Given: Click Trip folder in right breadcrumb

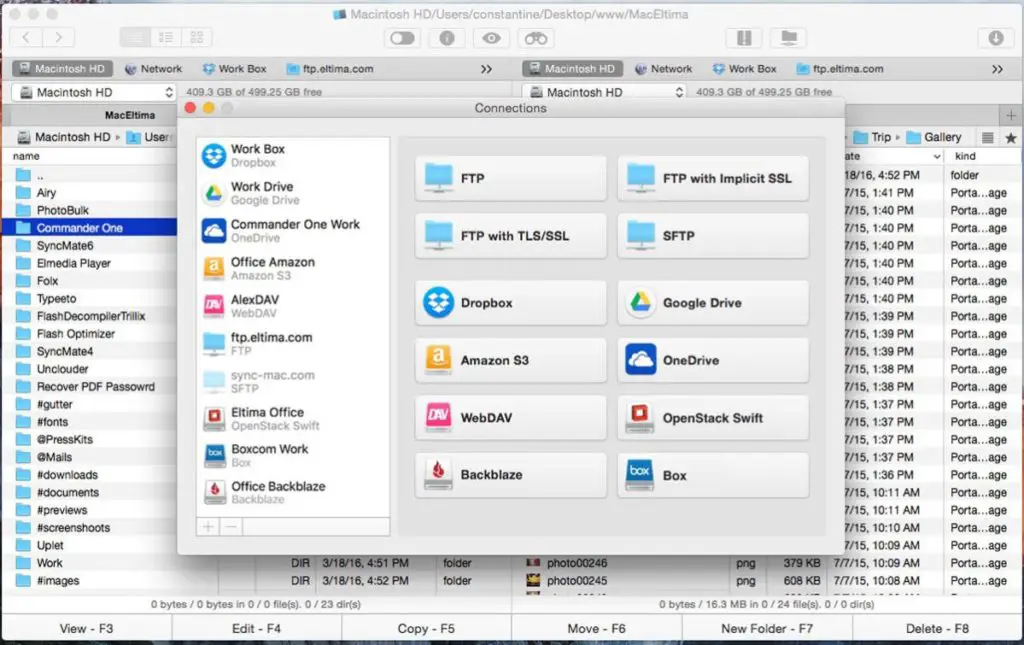Looking at the screenshot, I should [872, 137].
